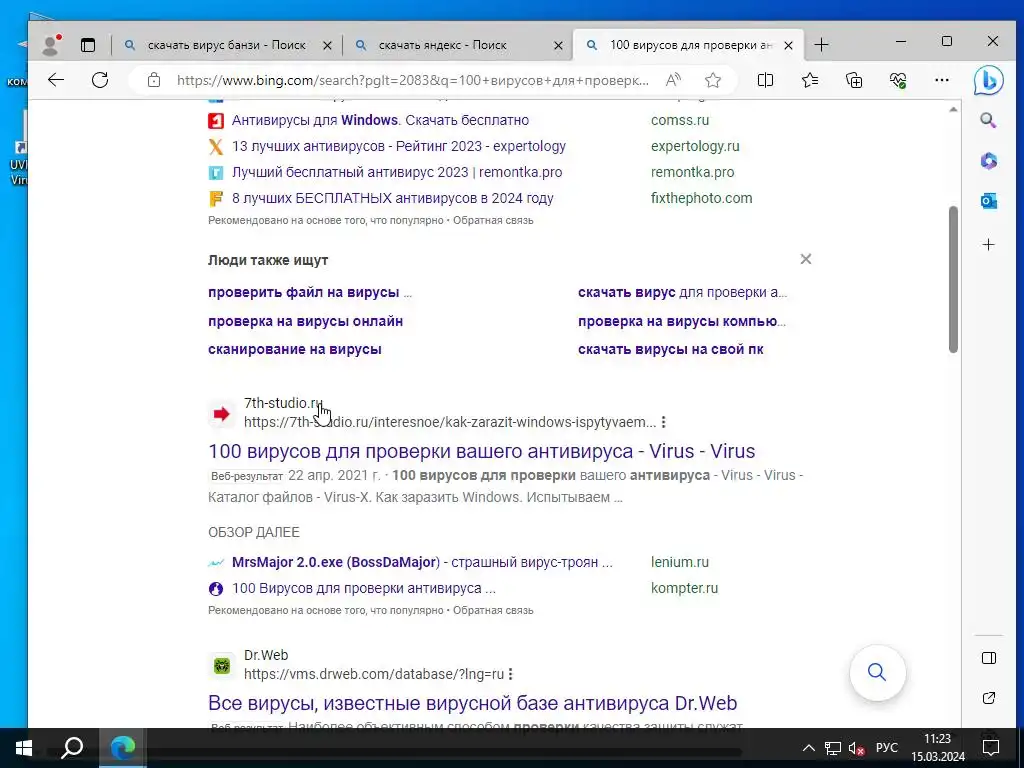The image size is (1024, 768).
Task: Open the Edge profile icon
Action: [x=51, y=44]
